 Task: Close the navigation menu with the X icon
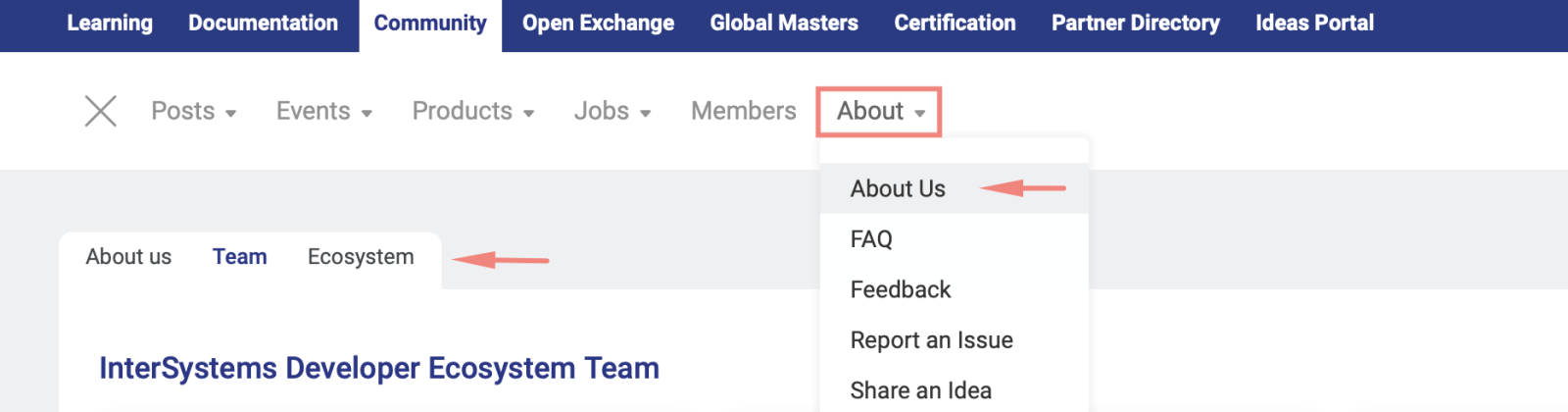[101, 111]
